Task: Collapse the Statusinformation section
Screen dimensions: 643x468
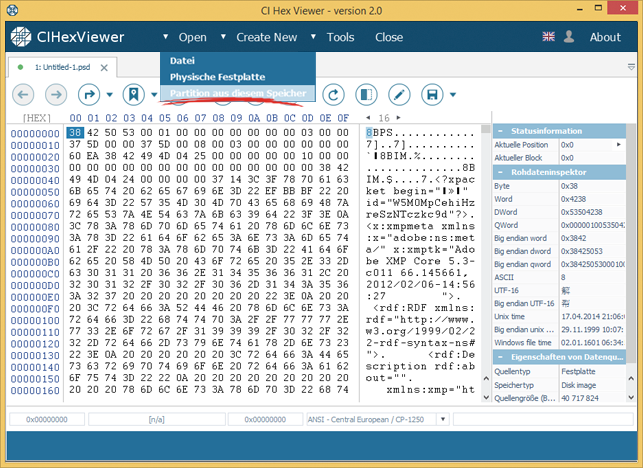Action: (x=500, y=131)
